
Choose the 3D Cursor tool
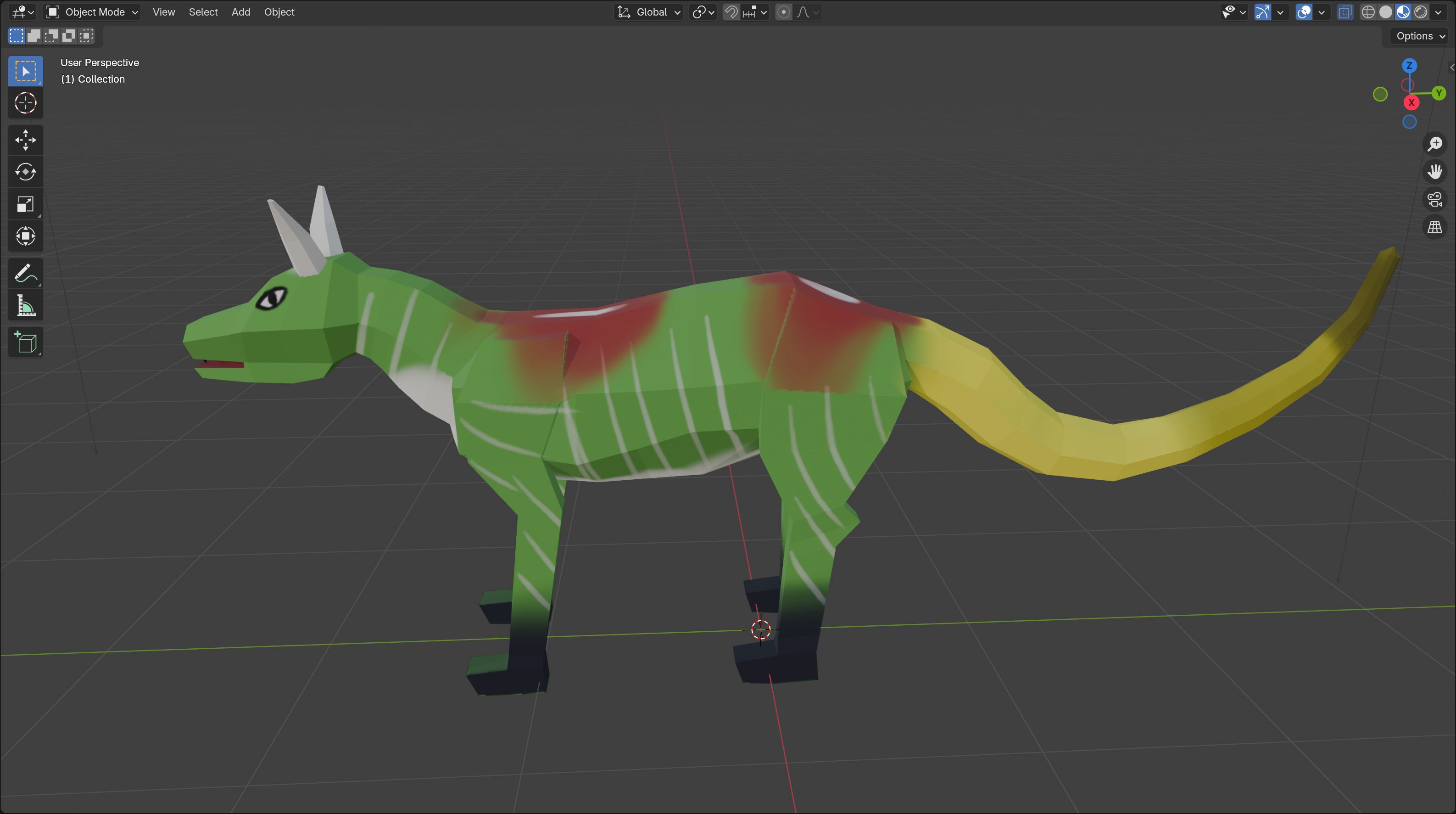[x=25, y=103]
